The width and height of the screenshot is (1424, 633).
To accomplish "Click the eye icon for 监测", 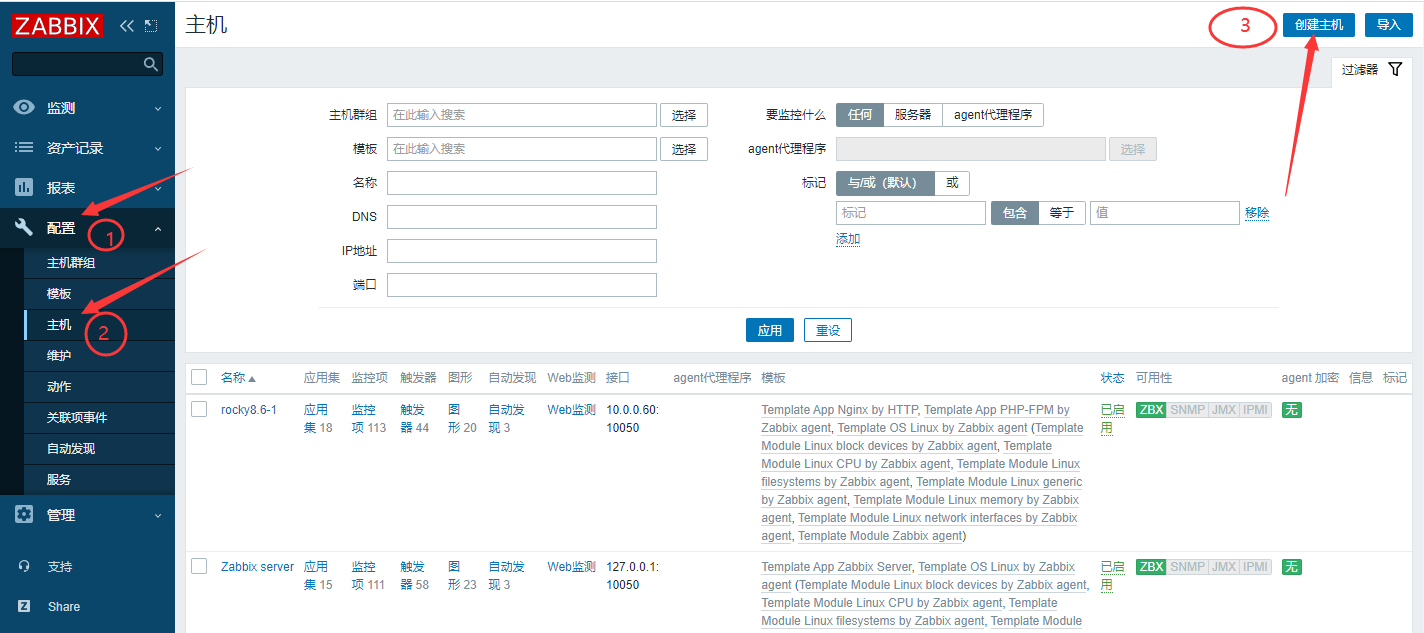I will pyautogui.click(x=24, y=108).
